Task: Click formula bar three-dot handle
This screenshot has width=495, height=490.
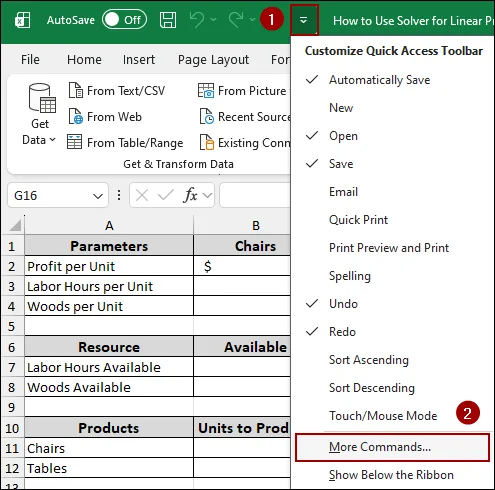Action: pos(119,195)
